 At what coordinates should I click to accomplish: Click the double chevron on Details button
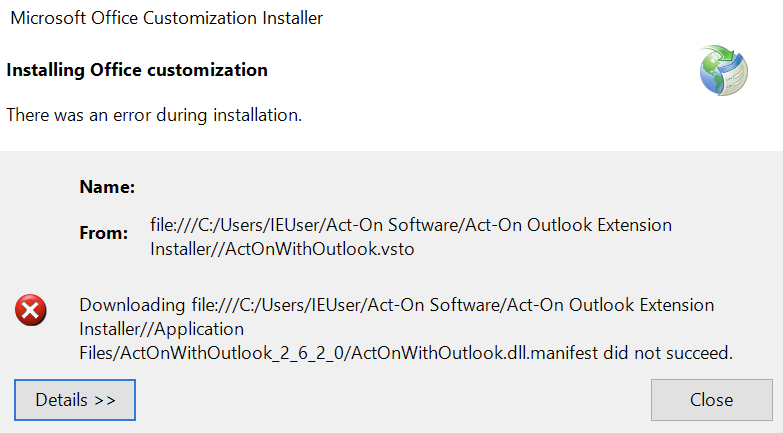105,401
